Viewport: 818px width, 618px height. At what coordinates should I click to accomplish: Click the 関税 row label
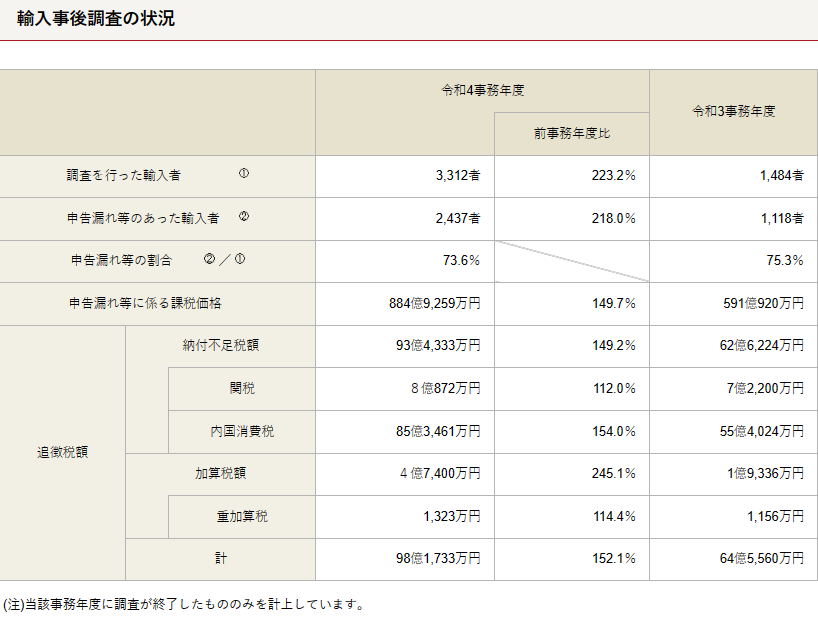[242, 388]
